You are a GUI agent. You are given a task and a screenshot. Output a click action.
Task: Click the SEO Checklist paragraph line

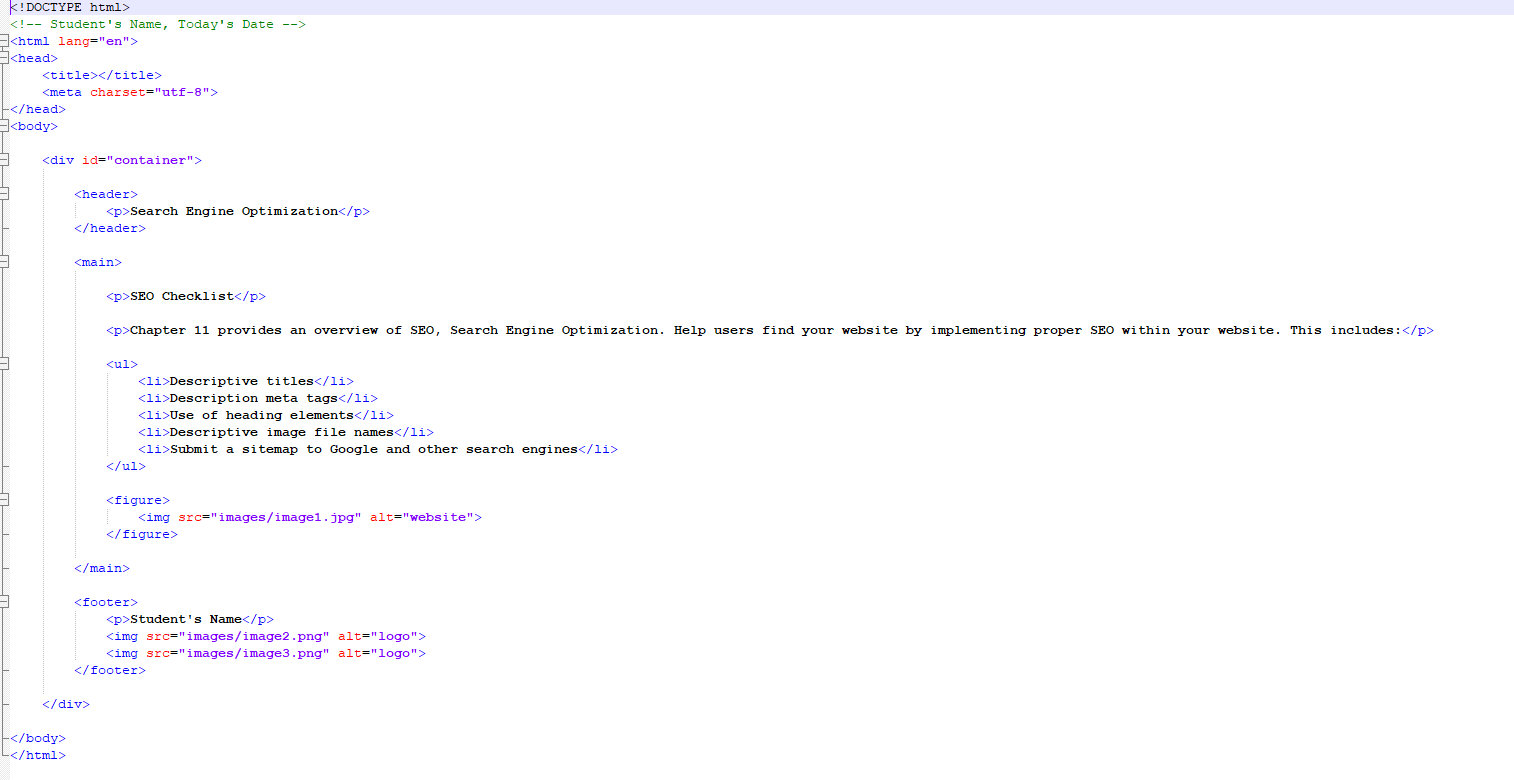coord(185,296)
